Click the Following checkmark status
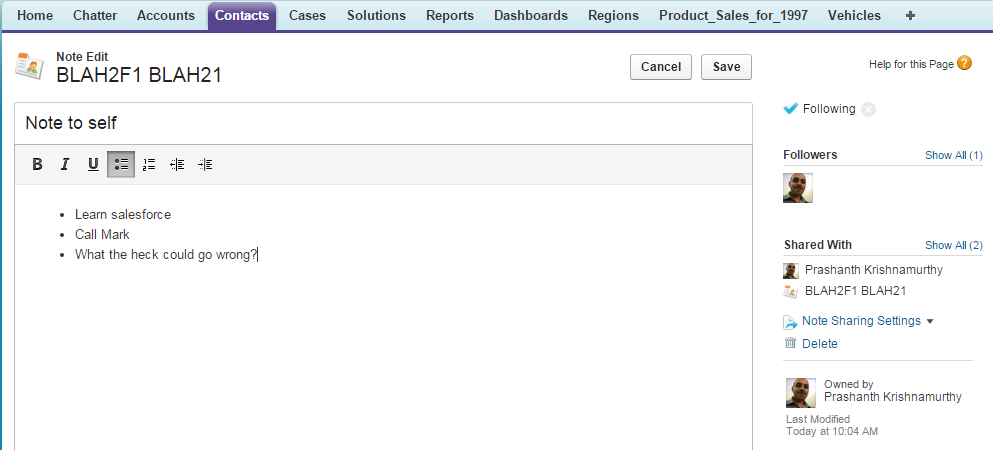Image resolution: width=993 pixels, height=450 pixels. click(x=790, y=108)
